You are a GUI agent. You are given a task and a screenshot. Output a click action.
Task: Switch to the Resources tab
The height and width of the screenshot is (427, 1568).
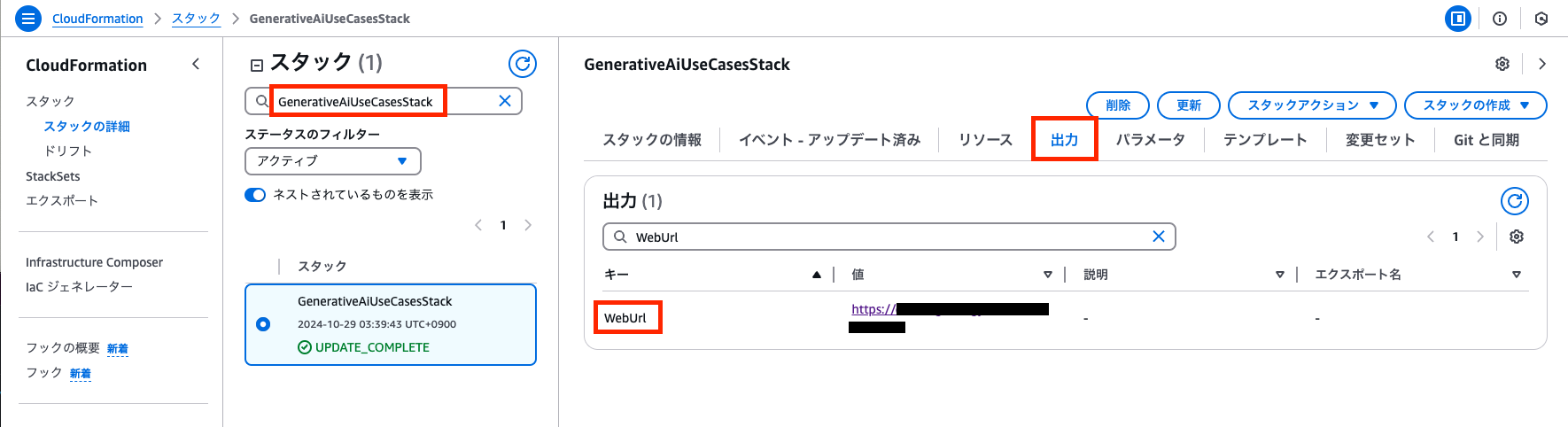[x=985, y=140]
